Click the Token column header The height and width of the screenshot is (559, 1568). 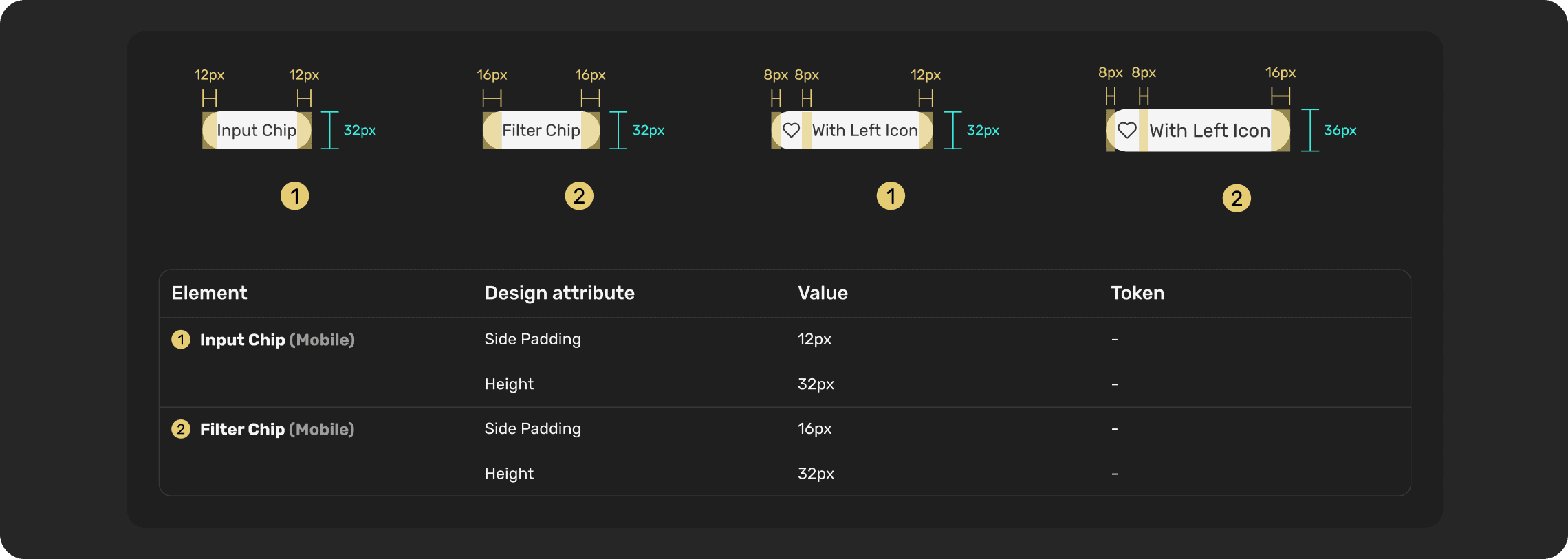[1137, 293]
